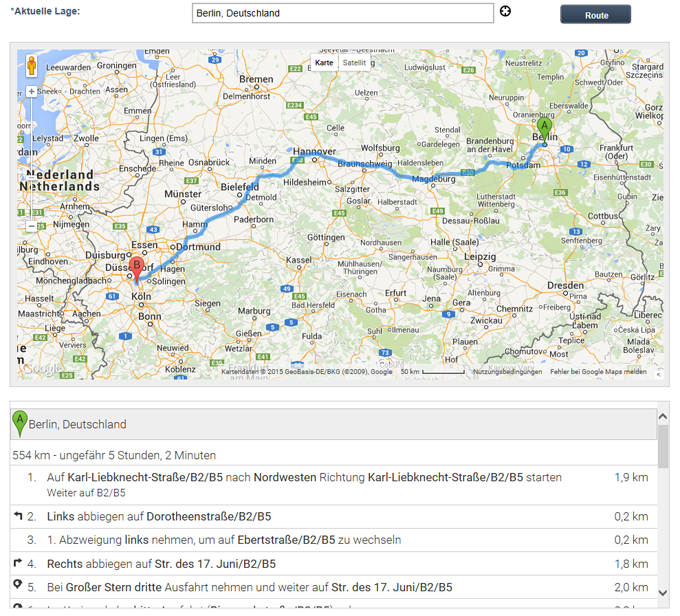Click the Hannover city label on map
This screenshot has width=680, height=616.
(x=314, y=151)
